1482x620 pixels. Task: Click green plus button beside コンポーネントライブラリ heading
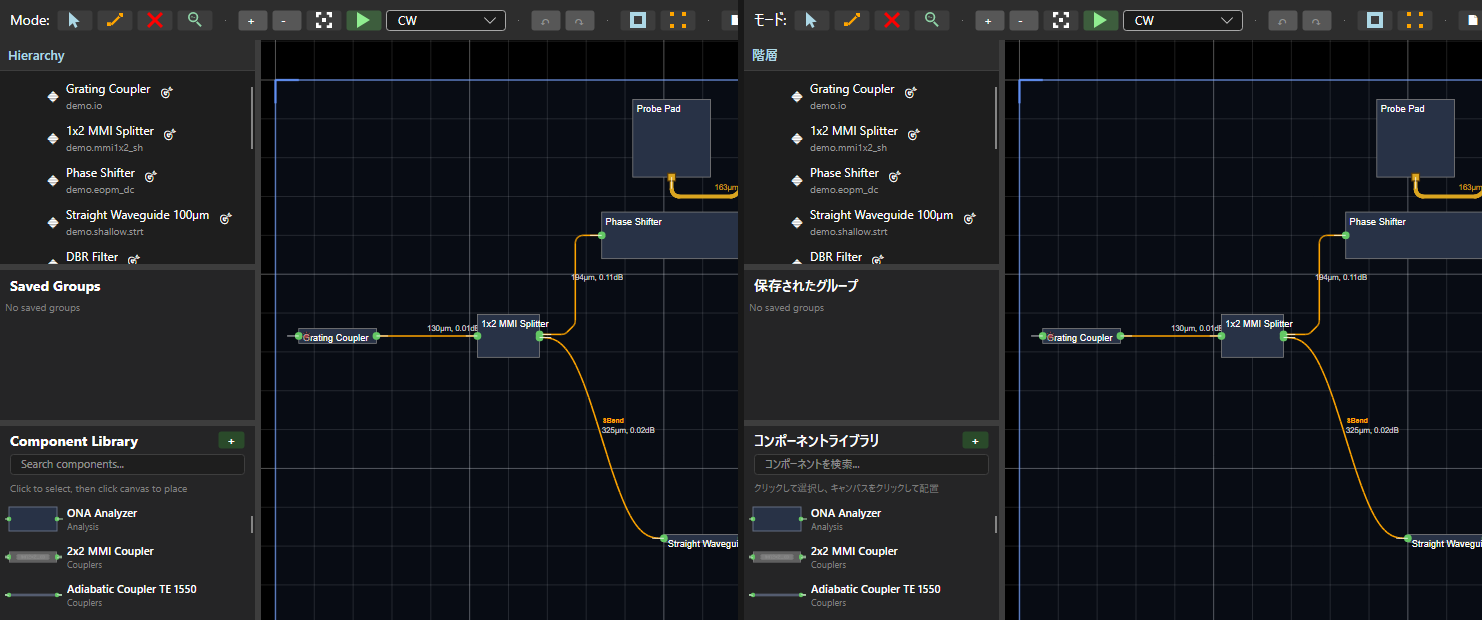(x=975, y=441)
